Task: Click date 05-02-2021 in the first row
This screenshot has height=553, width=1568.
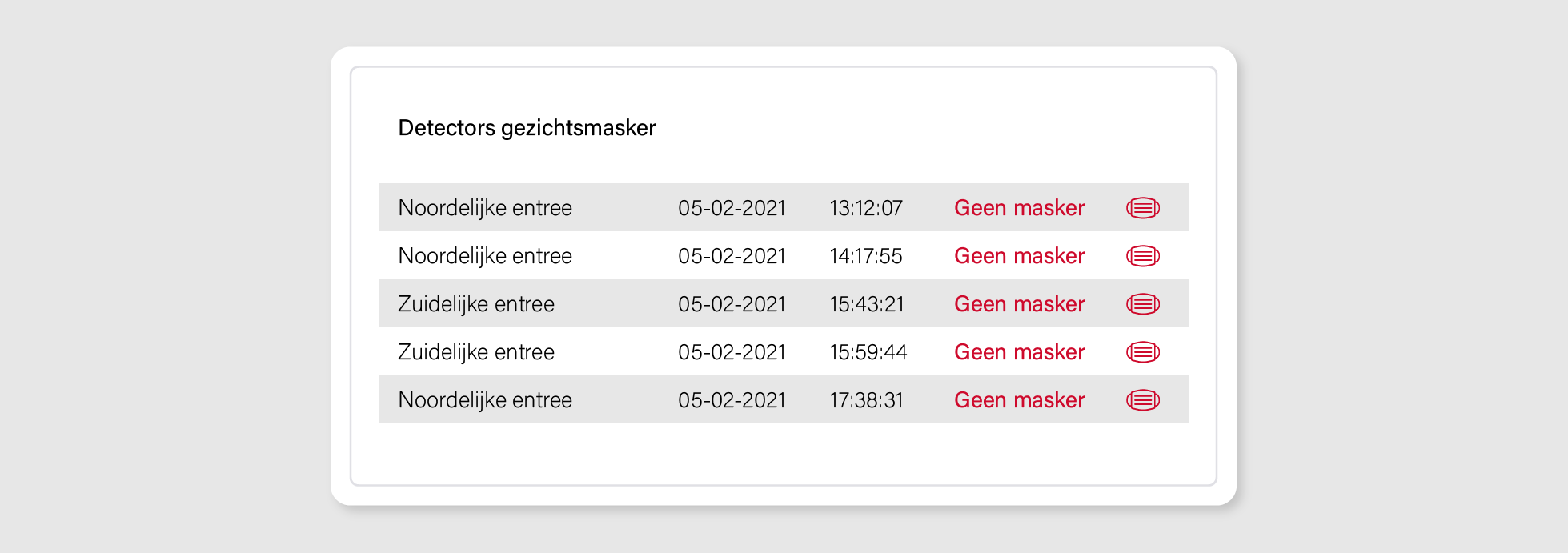Action: (732, 208)
